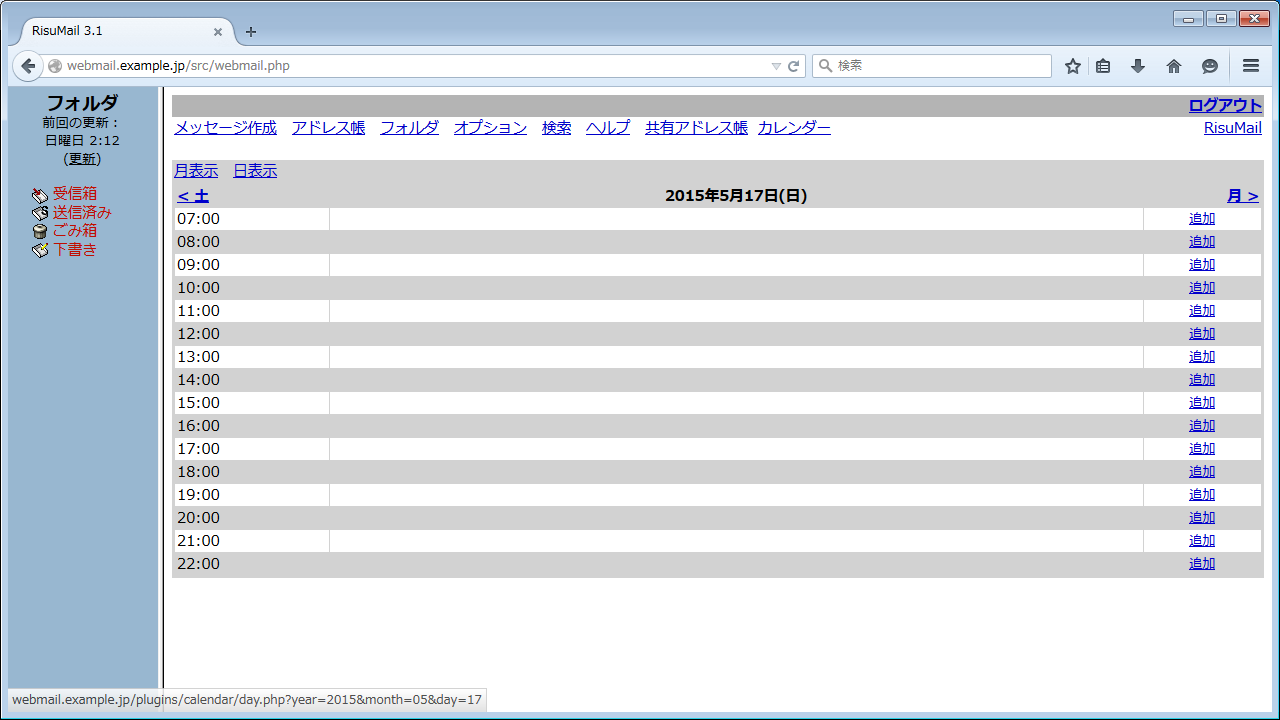Go to next day via 月 >
Image resolution: width=1280 pixels, height=720 pixels.
click(x=1243, y=196)
